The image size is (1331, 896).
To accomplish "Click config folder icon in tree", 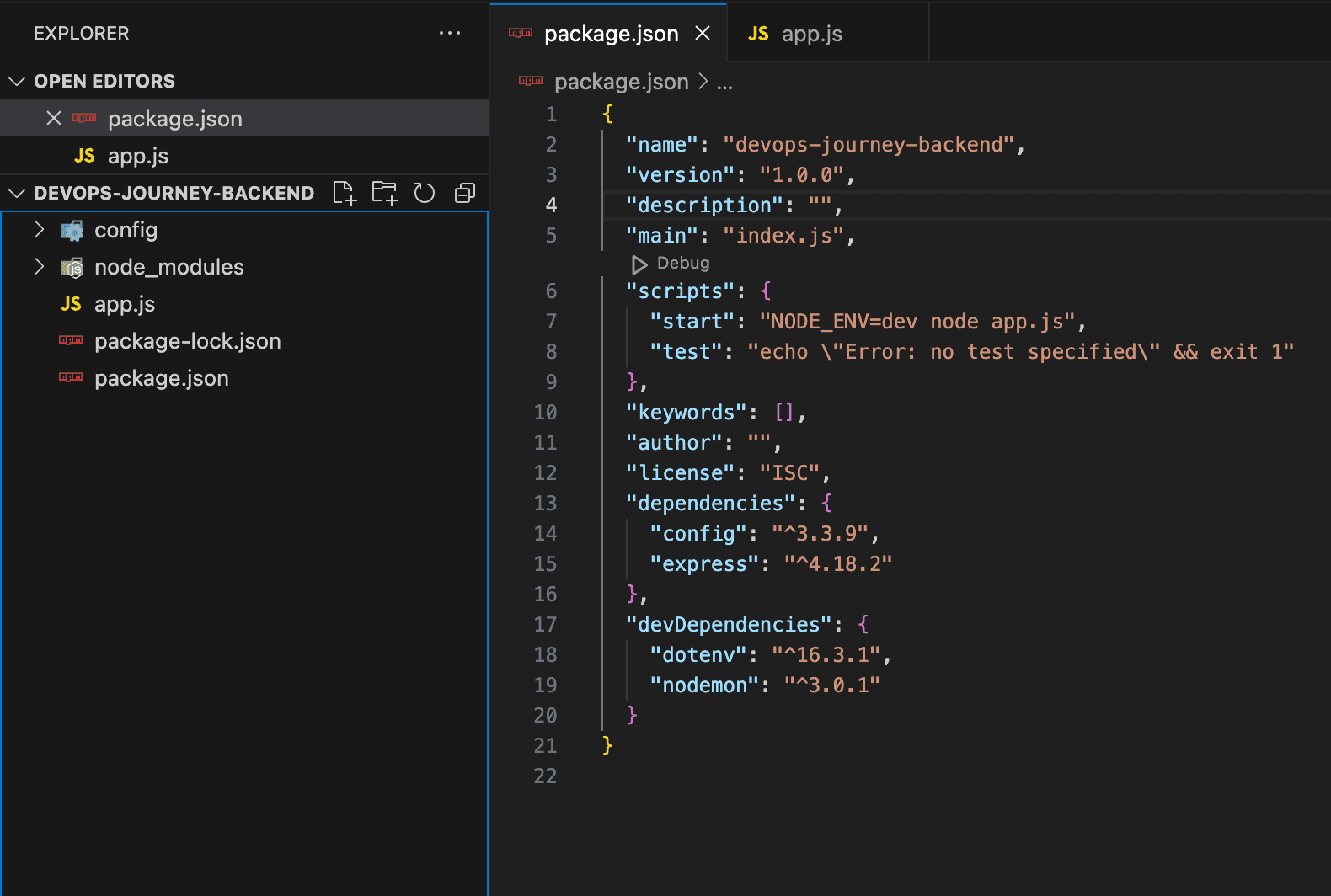I will pos(72,230).
